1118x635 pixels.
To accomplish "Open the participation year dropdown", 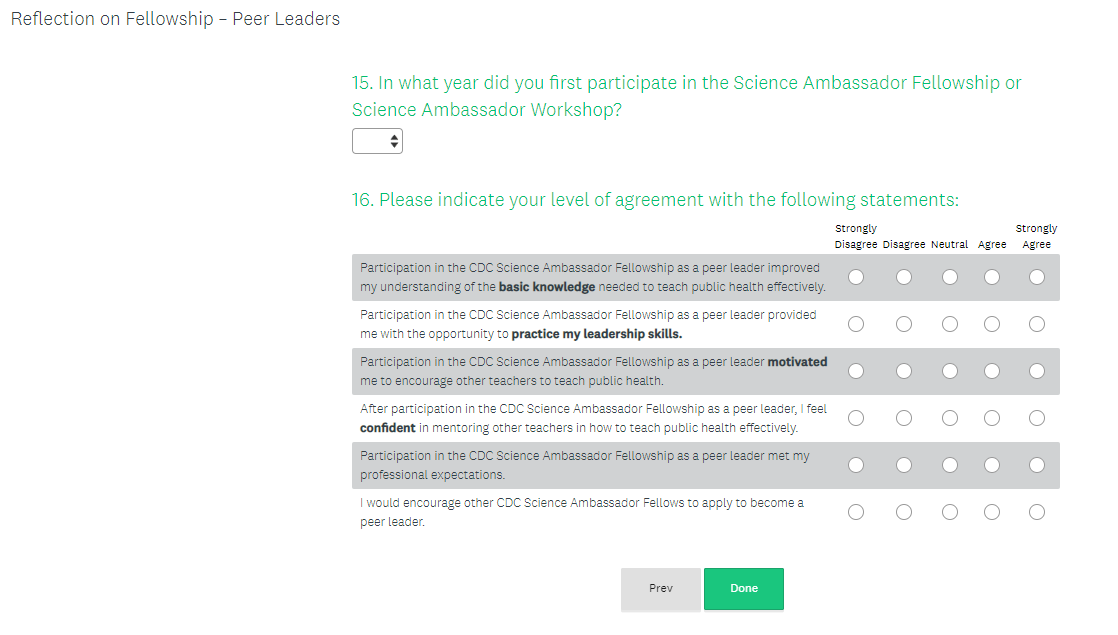I will click(377, 141).
